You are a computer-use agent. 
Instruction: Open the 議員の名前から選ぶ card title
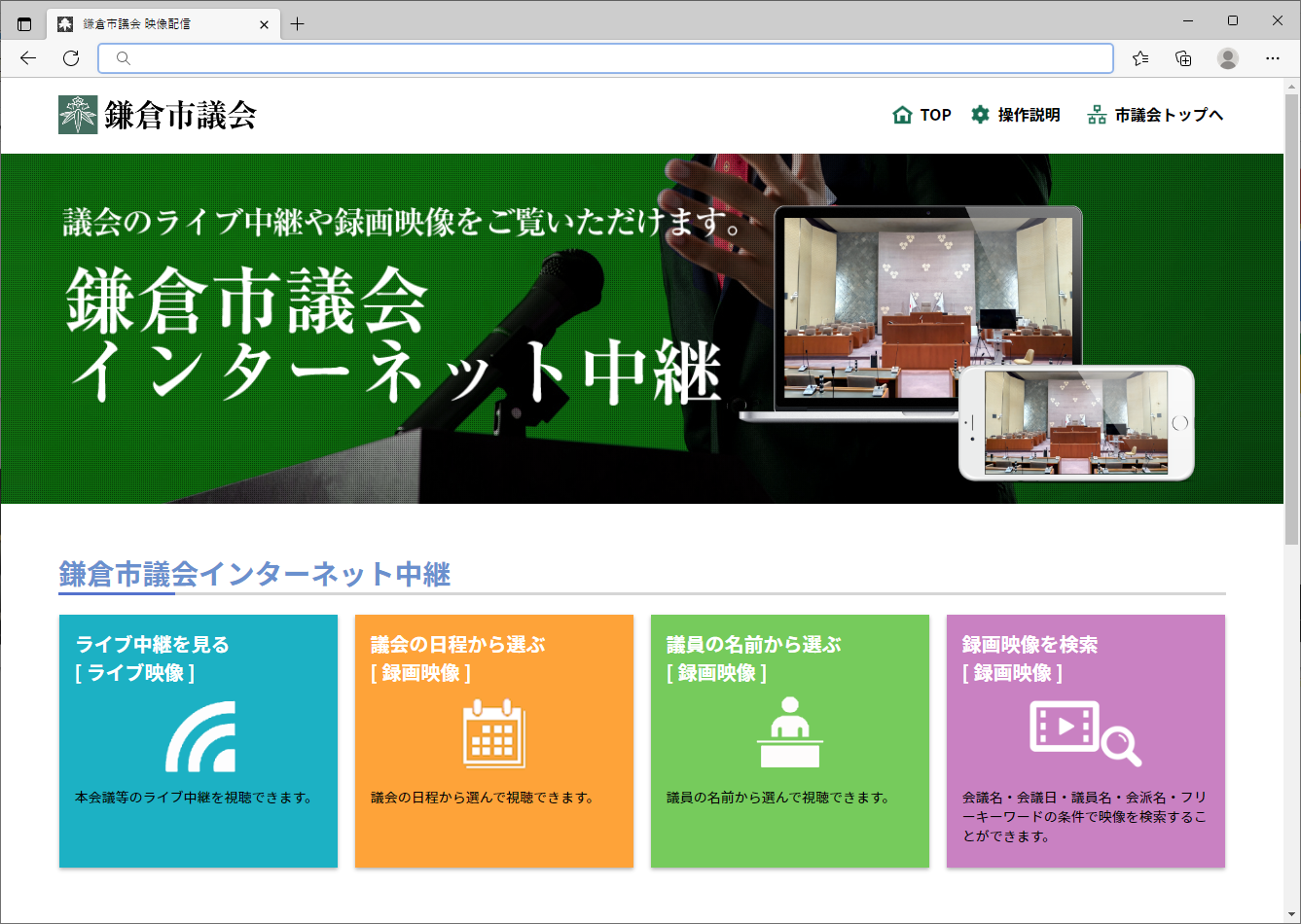[x=754, y=644]
